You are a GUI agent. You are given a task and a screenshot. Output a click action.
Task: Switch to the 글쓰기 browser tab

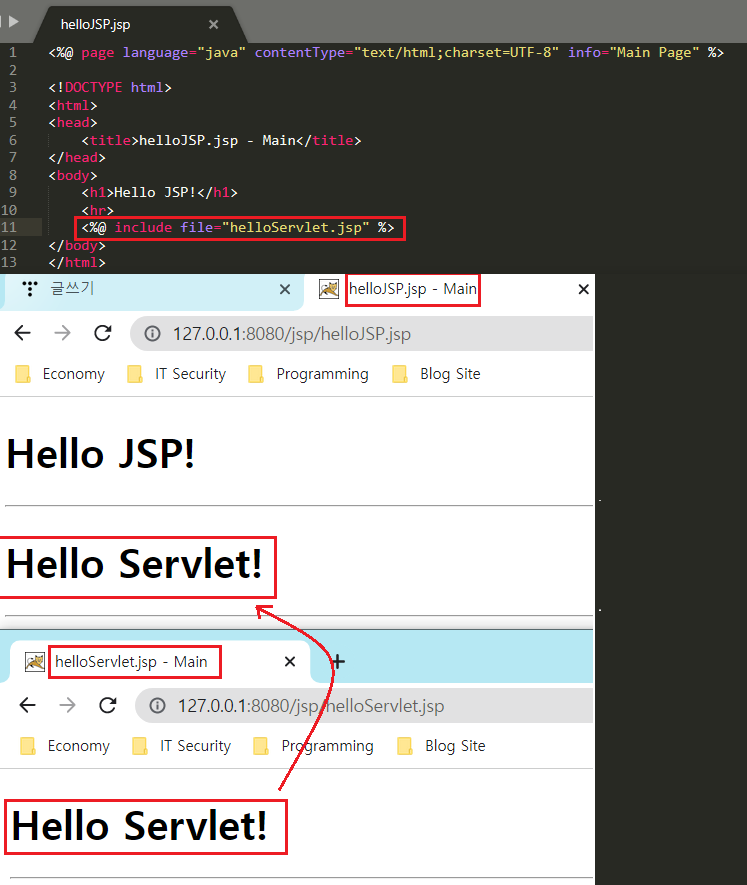[x=151, y=289]
